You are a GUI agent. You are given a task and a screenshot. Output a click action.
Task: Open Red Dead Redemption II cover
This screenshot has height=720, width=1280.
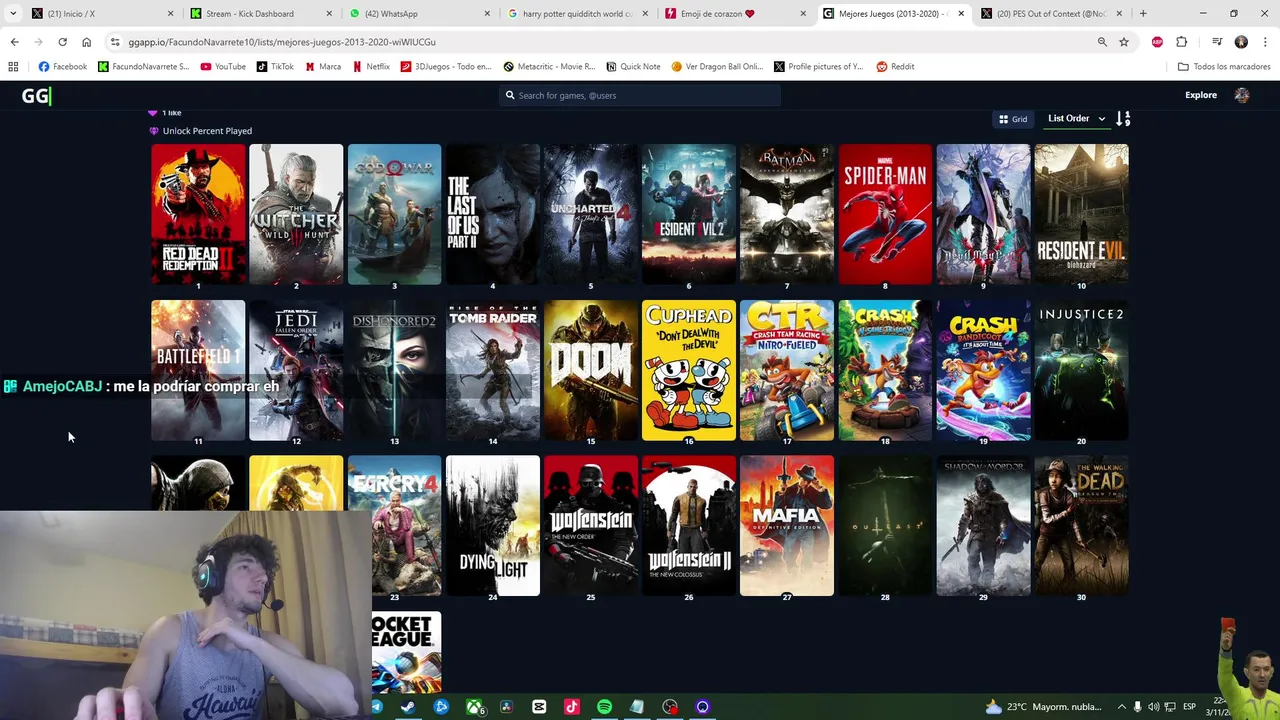pyautogui.click(x=198, y=214)
